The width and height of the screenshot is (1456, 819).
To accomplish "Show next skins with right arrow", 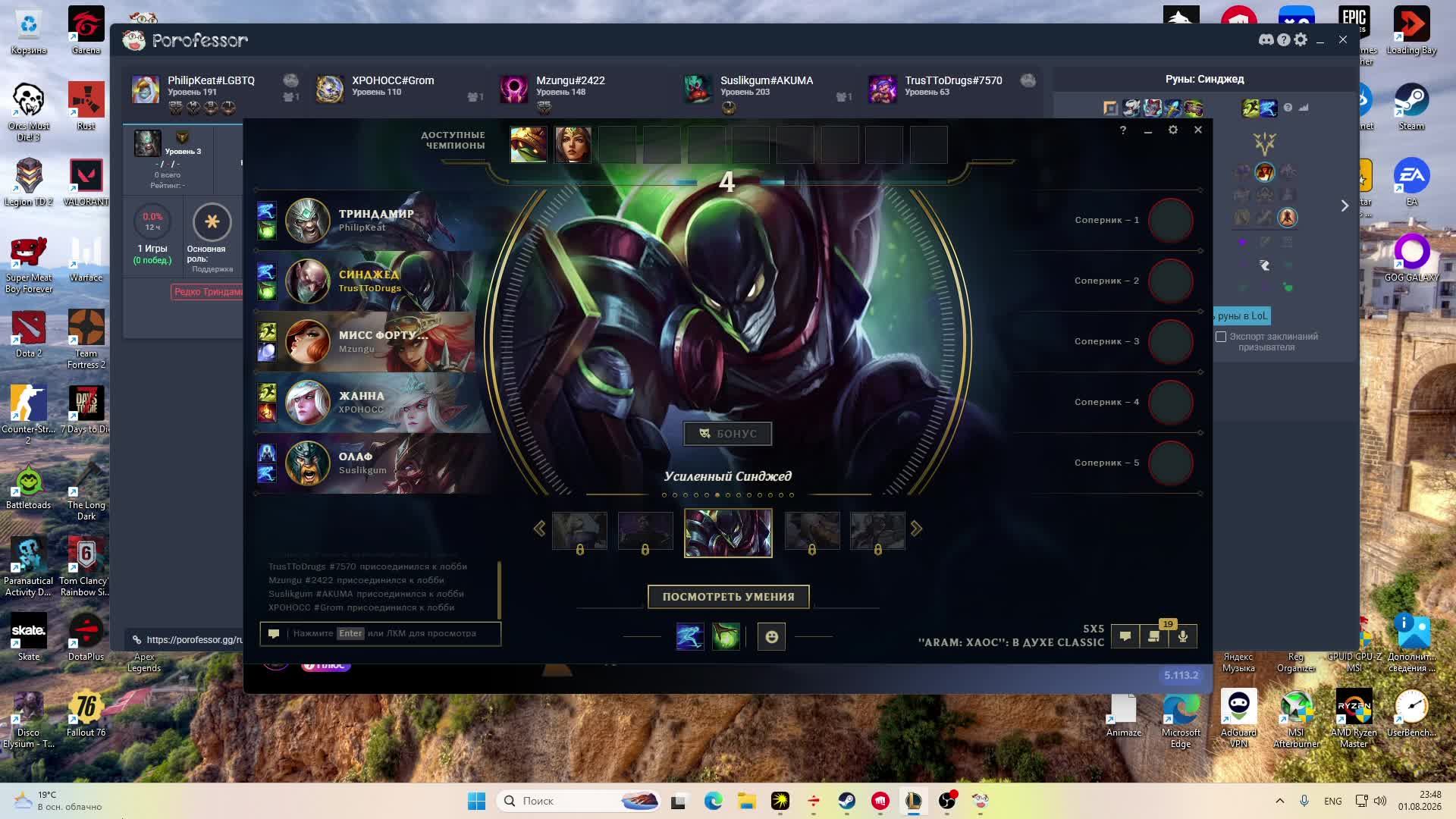I will [916, 529].
